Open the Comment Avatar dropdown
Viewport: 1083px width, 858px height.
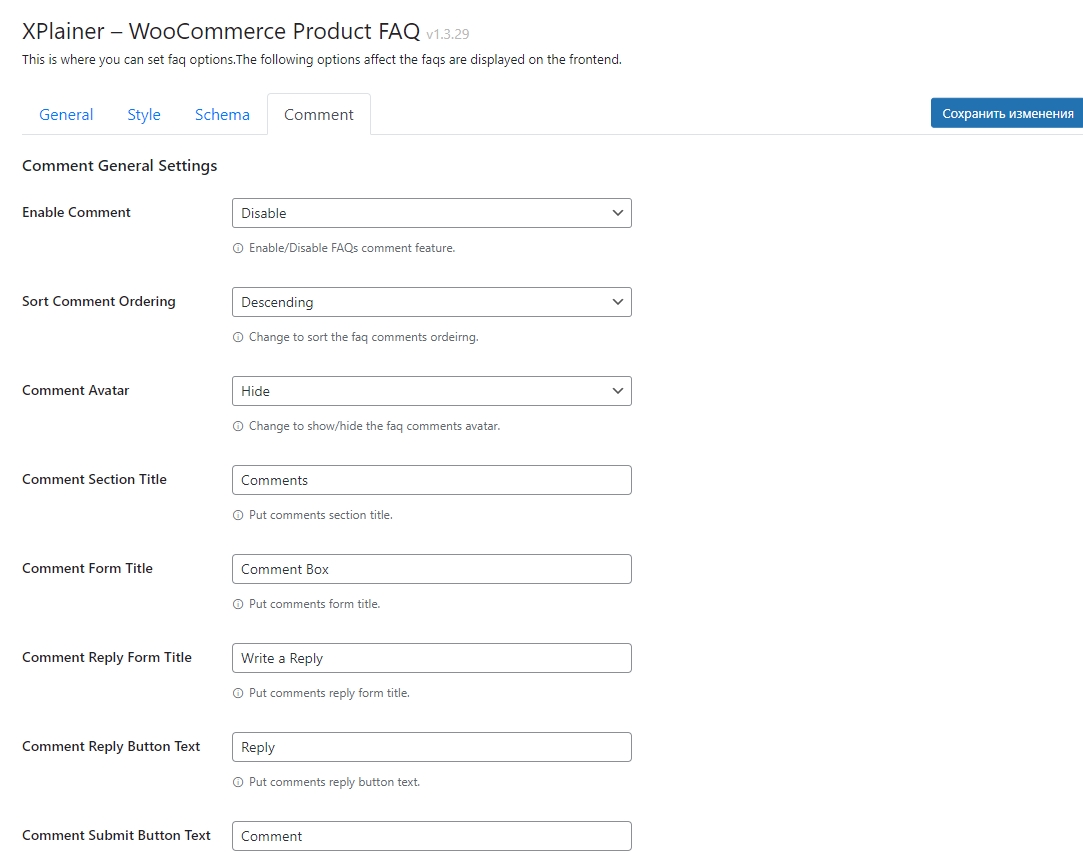click(432, 391)
